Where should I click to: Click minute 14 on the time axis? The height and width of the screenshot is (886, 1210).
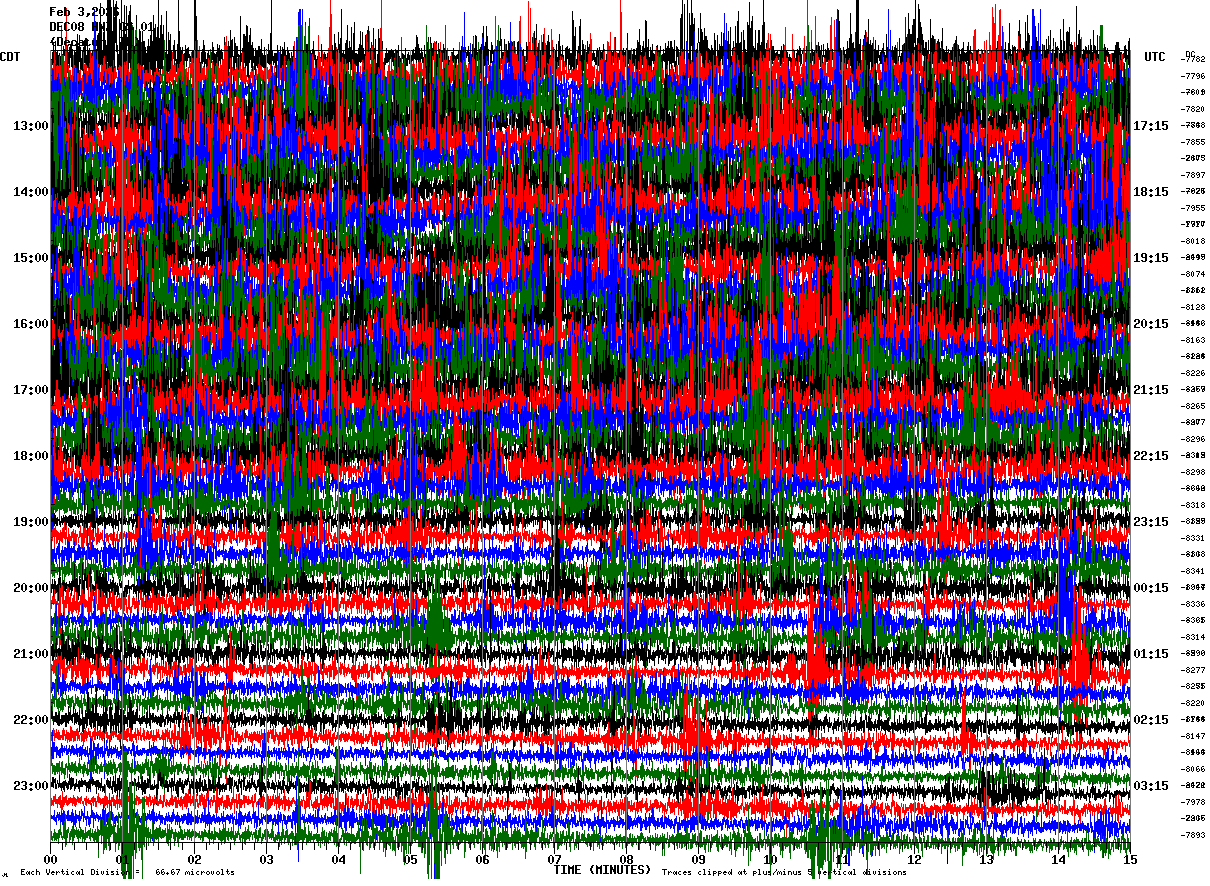1059,860
